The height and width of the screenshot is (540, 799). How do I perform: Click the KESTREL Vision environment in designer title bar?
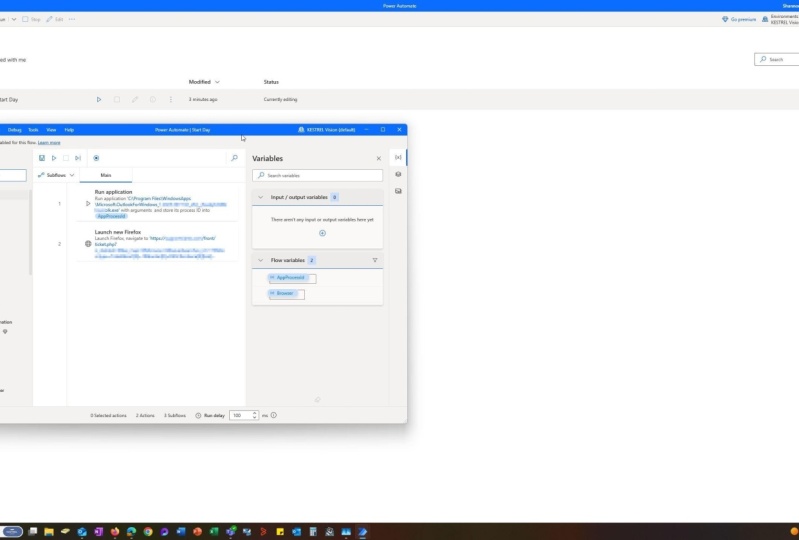pos(327,130)
